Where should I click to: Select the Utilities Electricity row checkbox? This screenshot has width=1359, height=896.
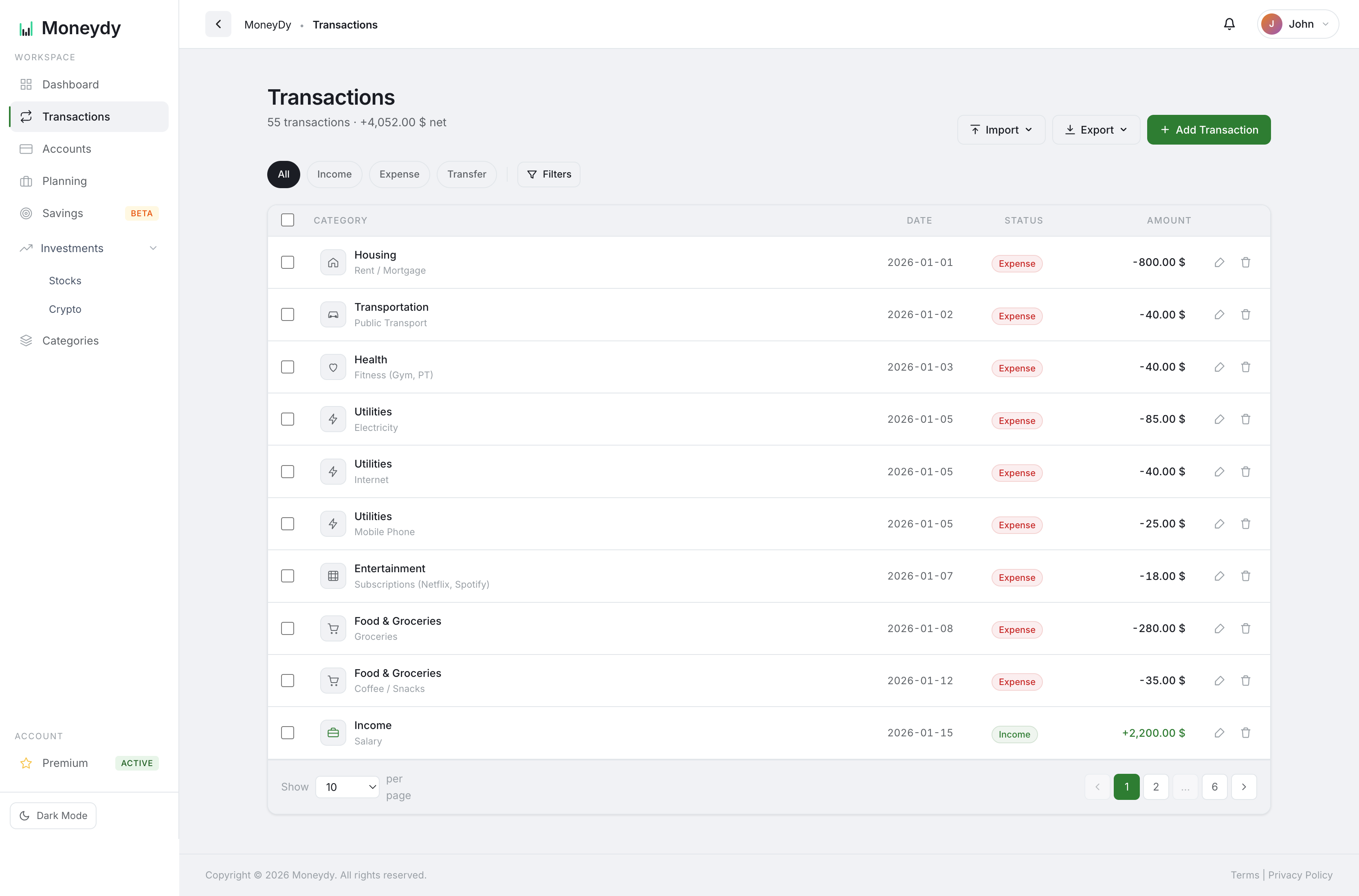click(288, 419)
